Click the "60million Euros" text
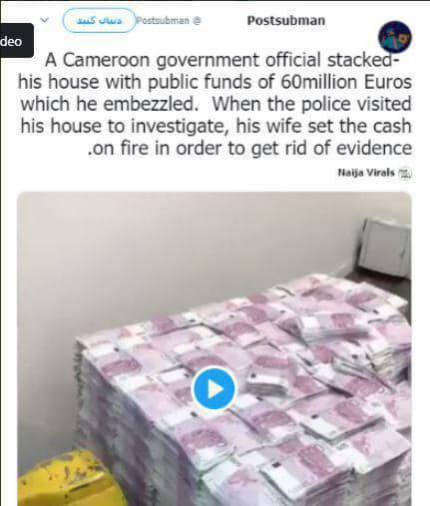This screenshot has width=430, height=506. click(346, 82)
